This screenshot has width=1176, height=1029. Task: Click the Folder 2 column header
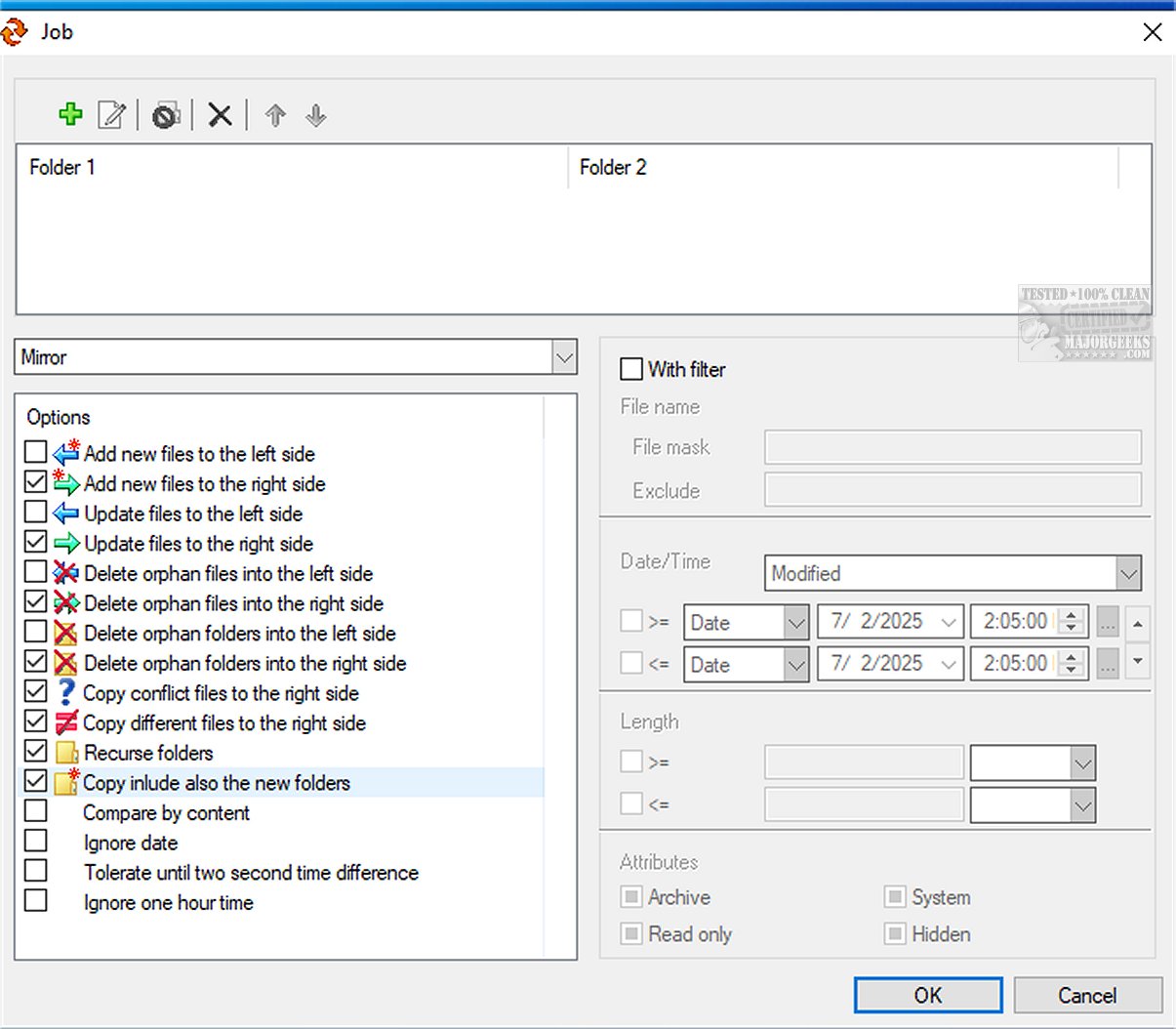613,168
